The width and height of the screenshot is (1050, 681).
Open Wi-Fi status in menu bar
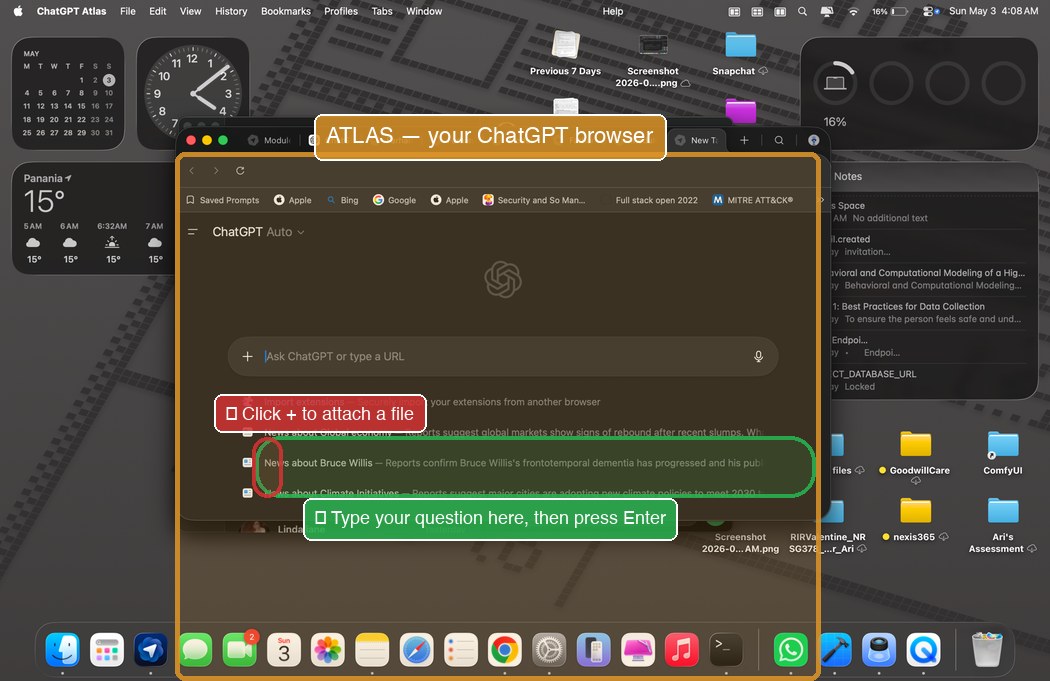(x=853, y=11)
